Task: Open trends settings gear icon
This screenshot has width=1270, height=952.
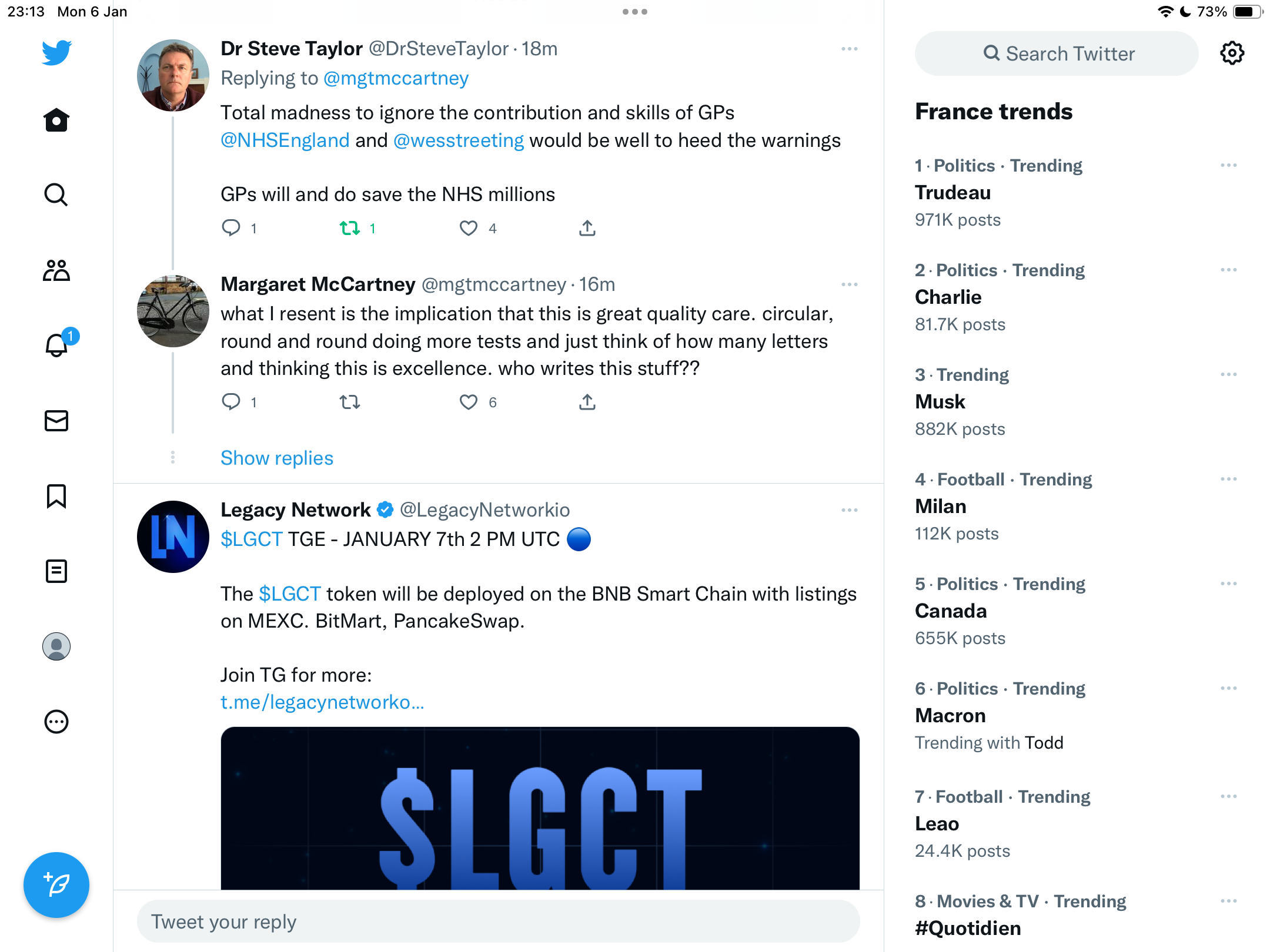Action: [x=1232, y=53]
